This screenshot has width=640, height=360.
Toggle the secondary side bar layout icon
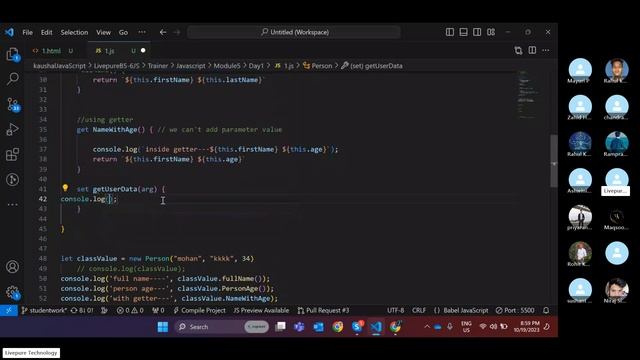click(477, 32)
